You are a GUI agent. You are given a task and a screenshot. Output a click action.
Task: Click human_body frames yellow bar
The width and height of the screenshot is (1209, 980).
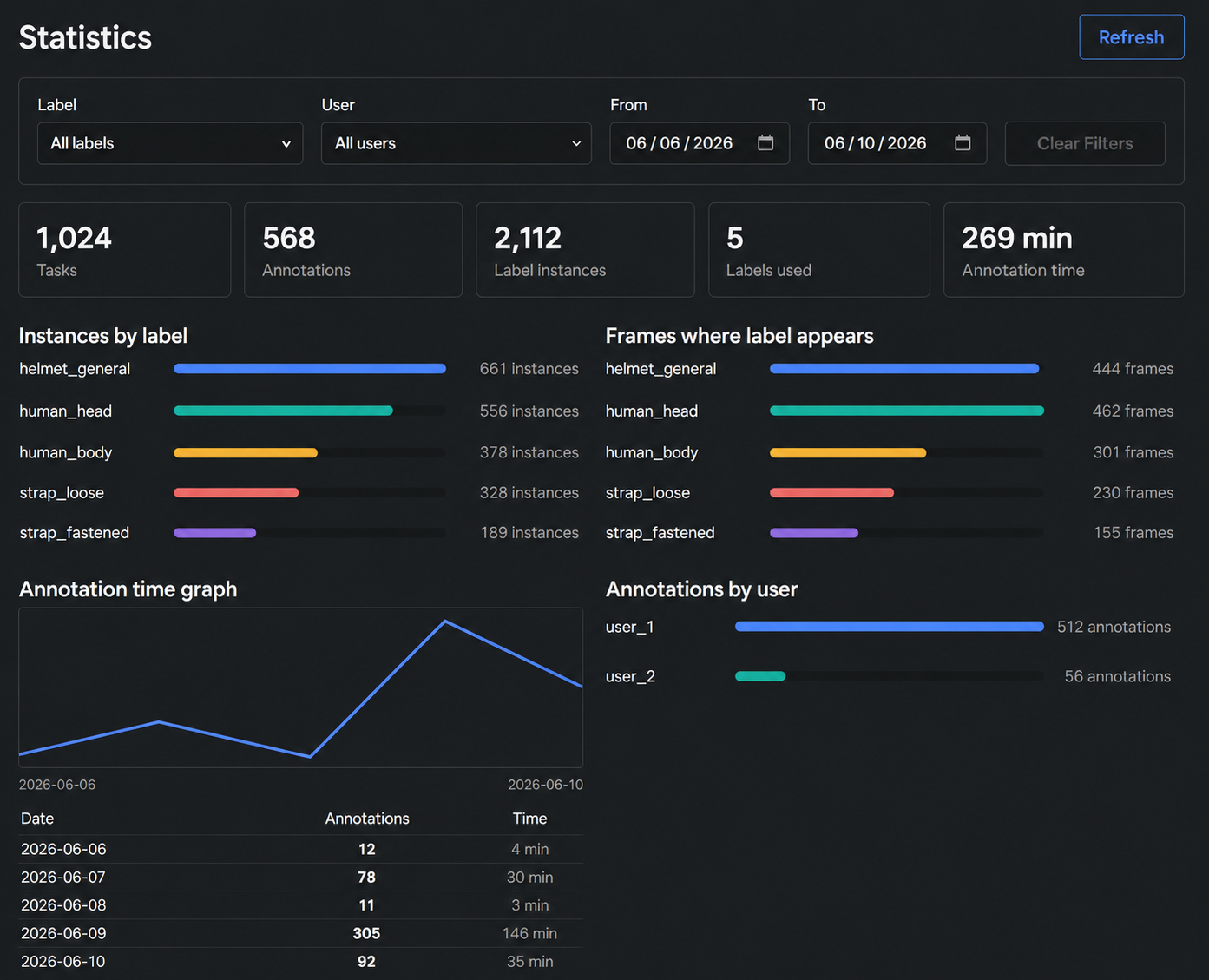click(x=848, y=452)
